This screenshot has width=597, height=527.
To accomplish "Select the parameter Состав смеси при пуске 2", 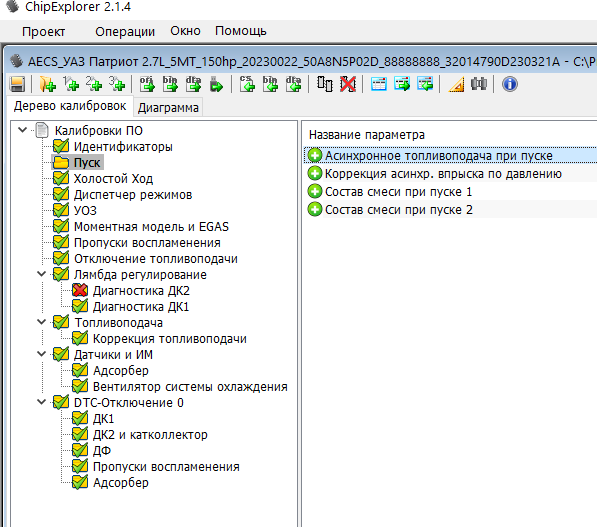I will tap(399, 209).
